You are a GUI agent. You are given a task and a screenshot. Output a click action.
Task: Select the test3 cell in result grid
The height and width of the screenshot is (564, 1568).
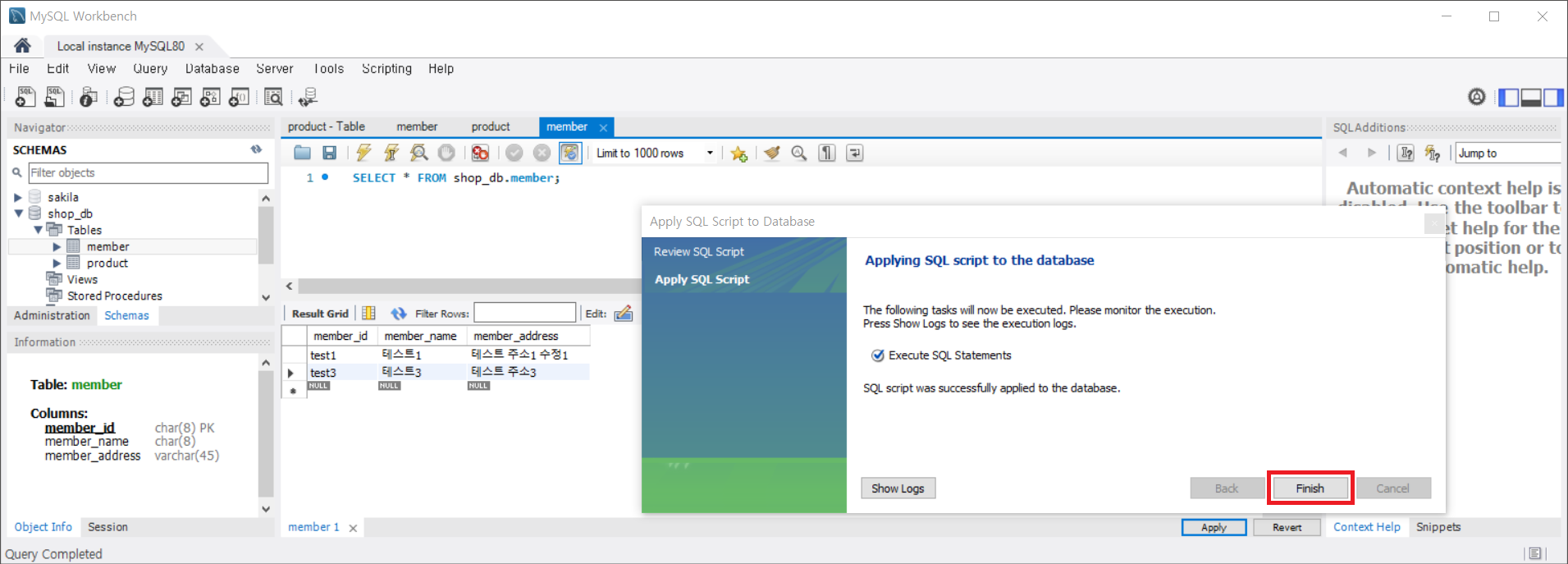click(x=342, y=372)
